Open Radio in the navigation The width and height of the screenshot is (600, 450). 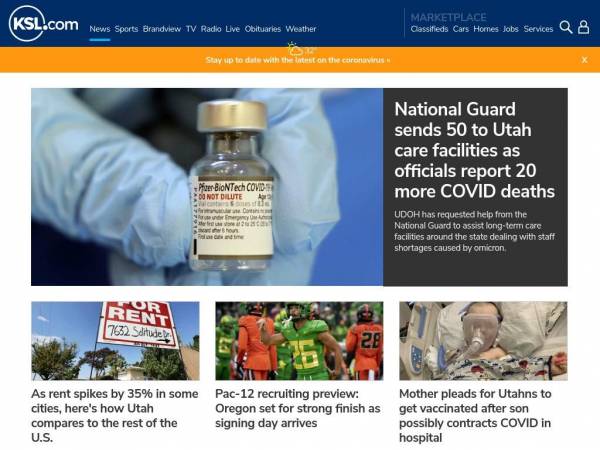coord(211,29)
